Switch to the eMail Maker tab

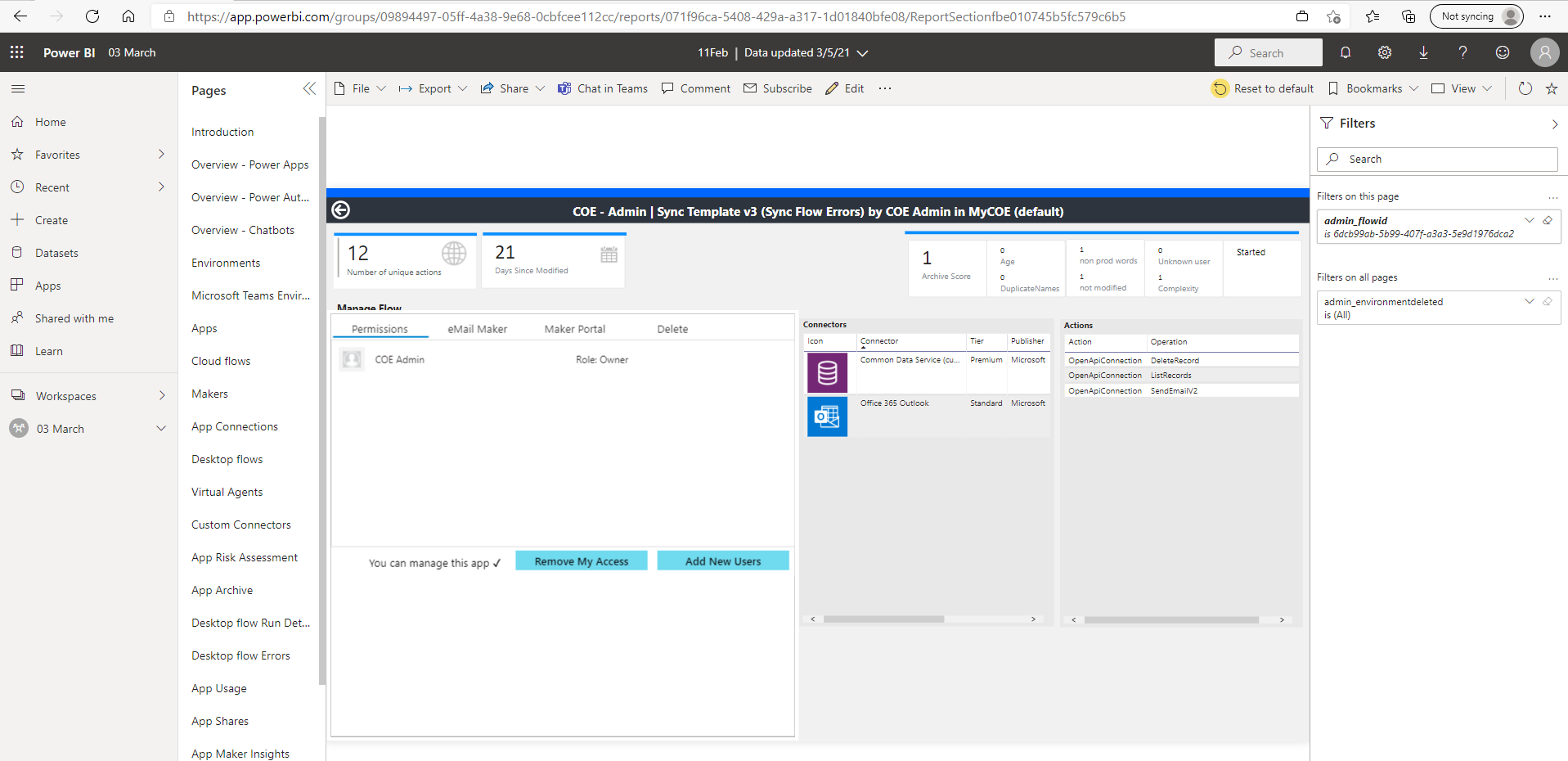click(x=477, y=328)
